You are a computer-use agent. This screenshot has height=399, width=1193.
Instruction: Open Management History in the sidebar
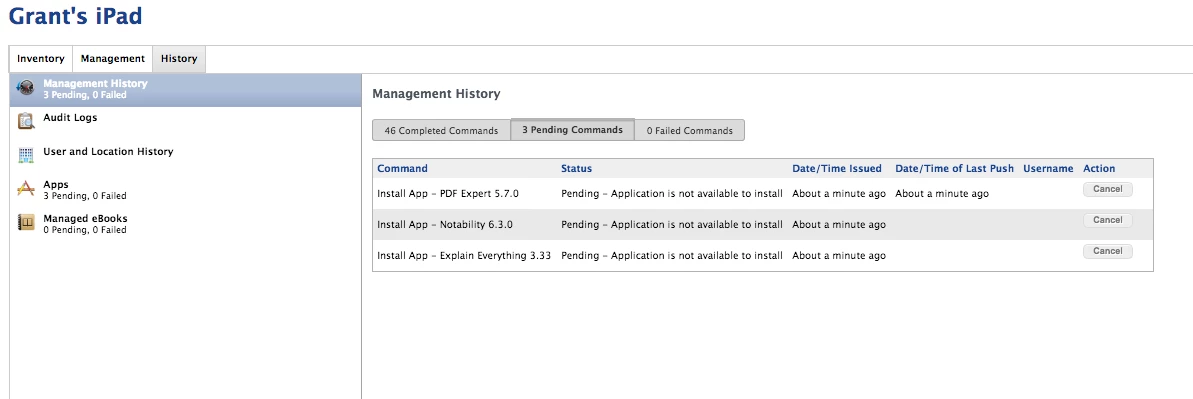point(185,90)
